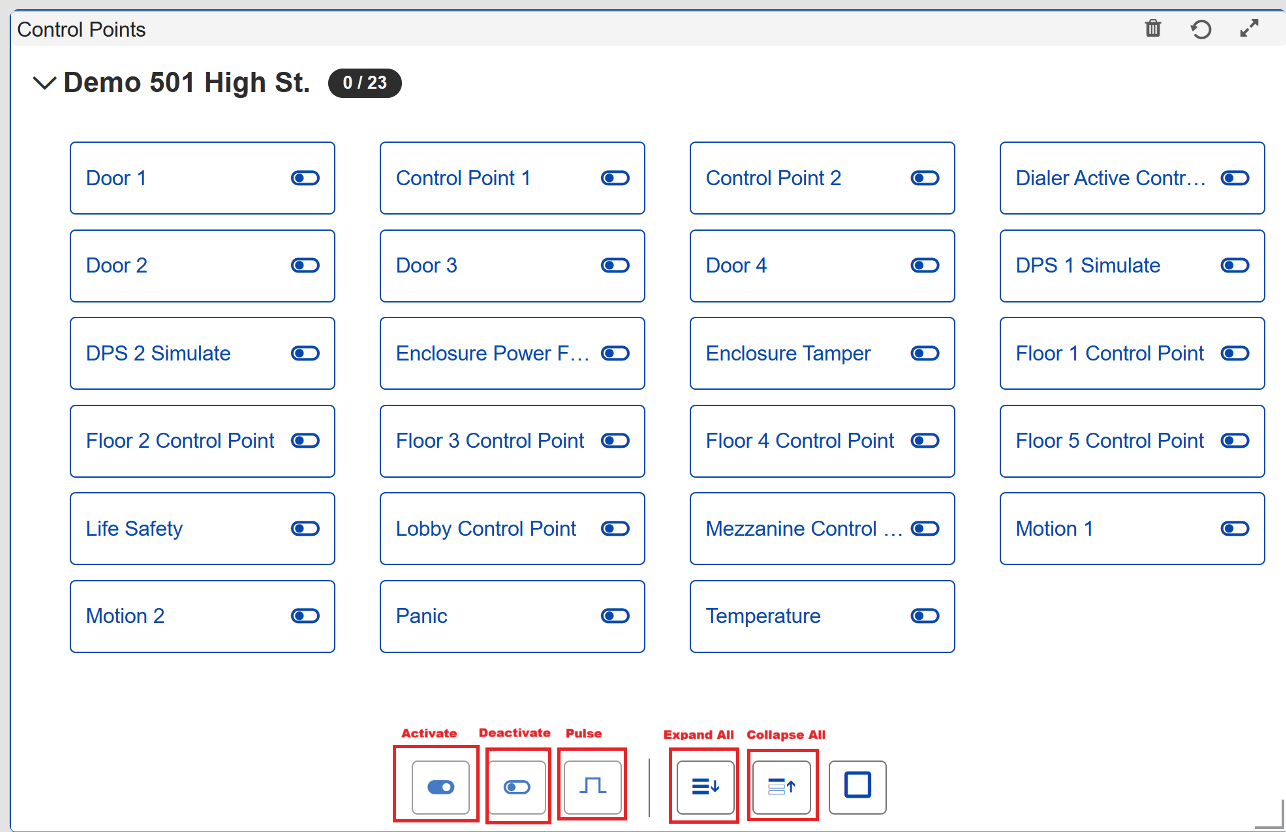The height and width of the screenshot is (832, 1286).
Task: Toggle the Door 1 switch
Action: click(305, 178)
